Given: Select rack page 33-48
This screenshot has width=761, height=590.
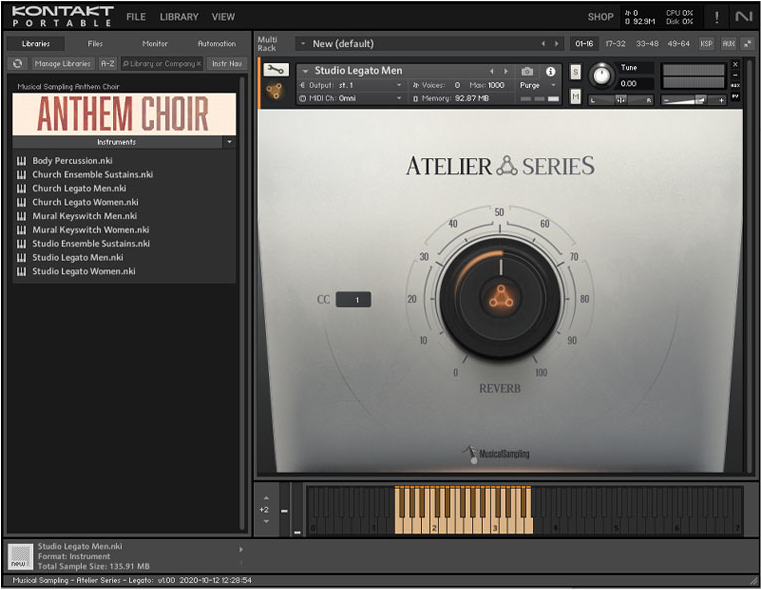Looking at the screenshot, I should (x=647, y=44).
